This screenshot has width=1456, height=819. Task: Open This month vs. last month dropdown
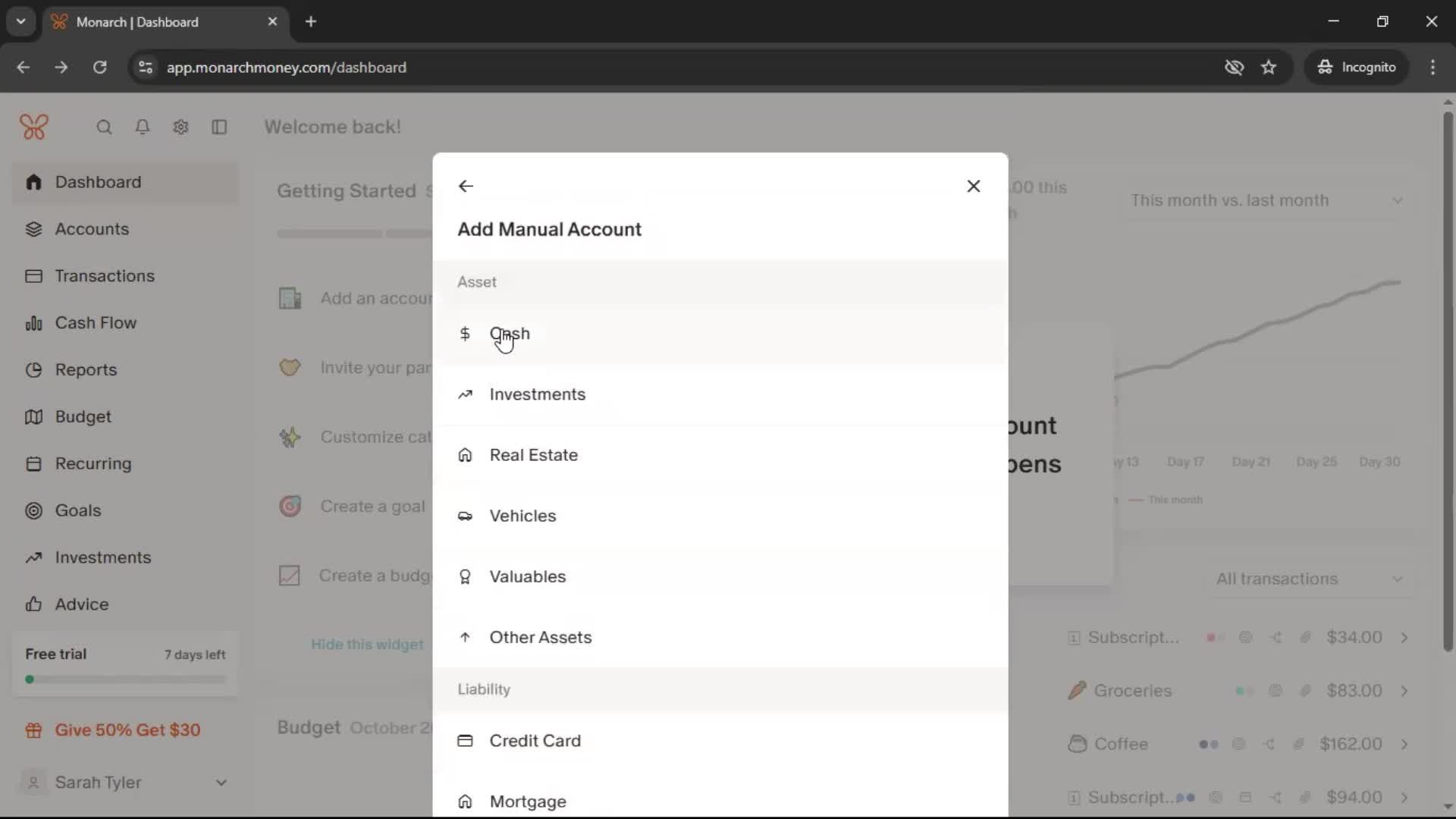click(x=1266, y=201)
